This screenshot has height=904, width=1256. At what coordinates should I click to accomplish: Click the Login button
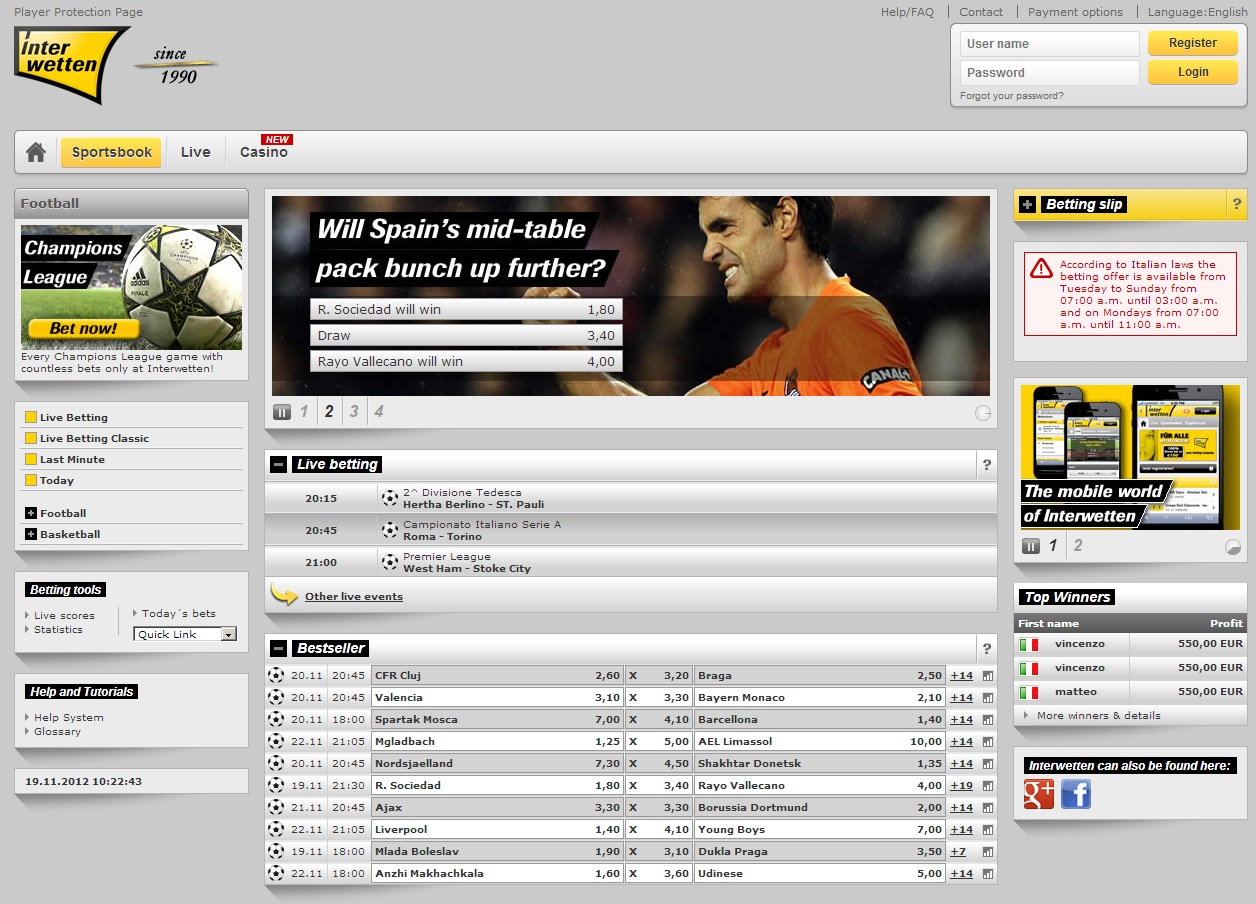tap(1192, 72)
